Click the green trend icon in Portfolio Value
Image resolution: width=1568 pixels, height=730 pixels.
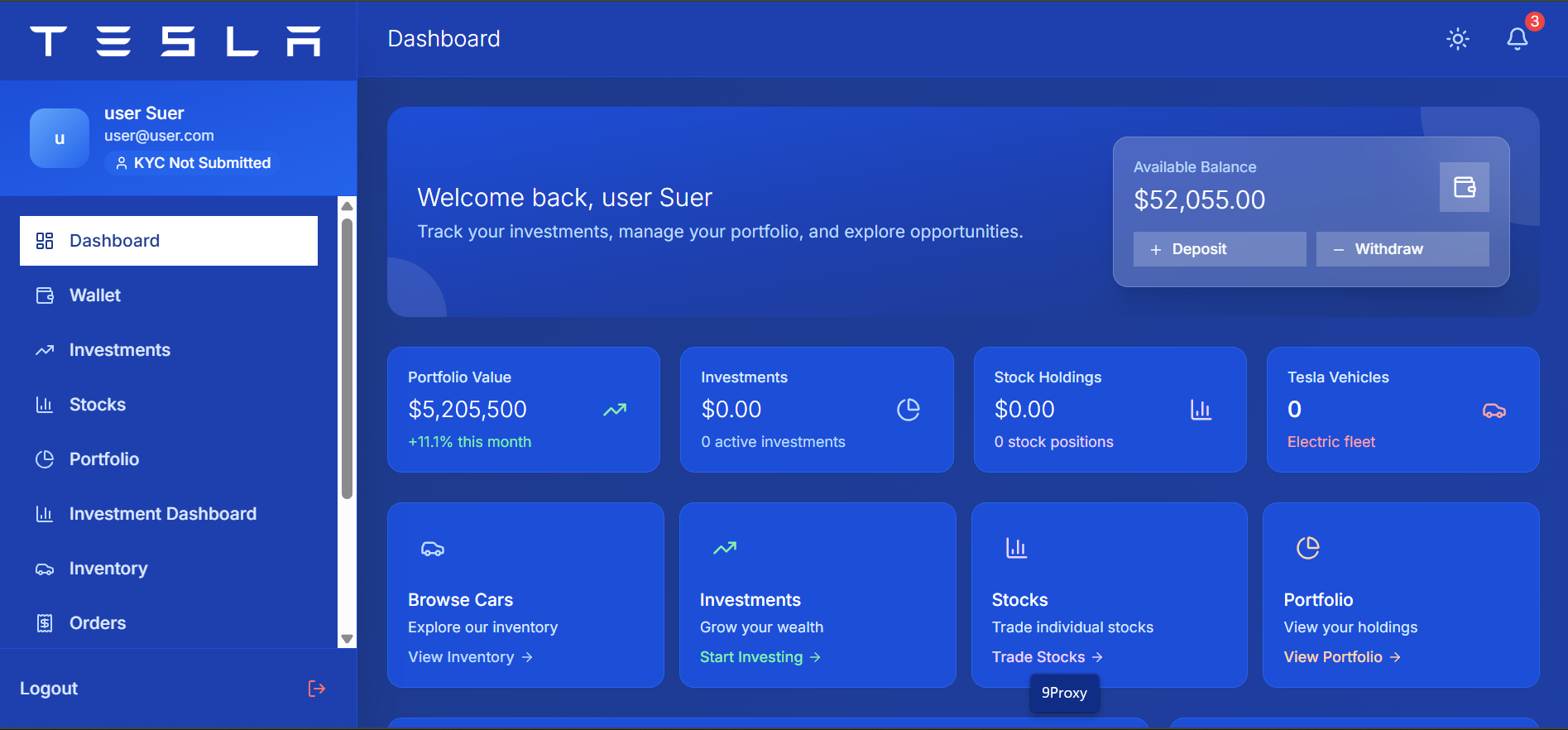615,410
